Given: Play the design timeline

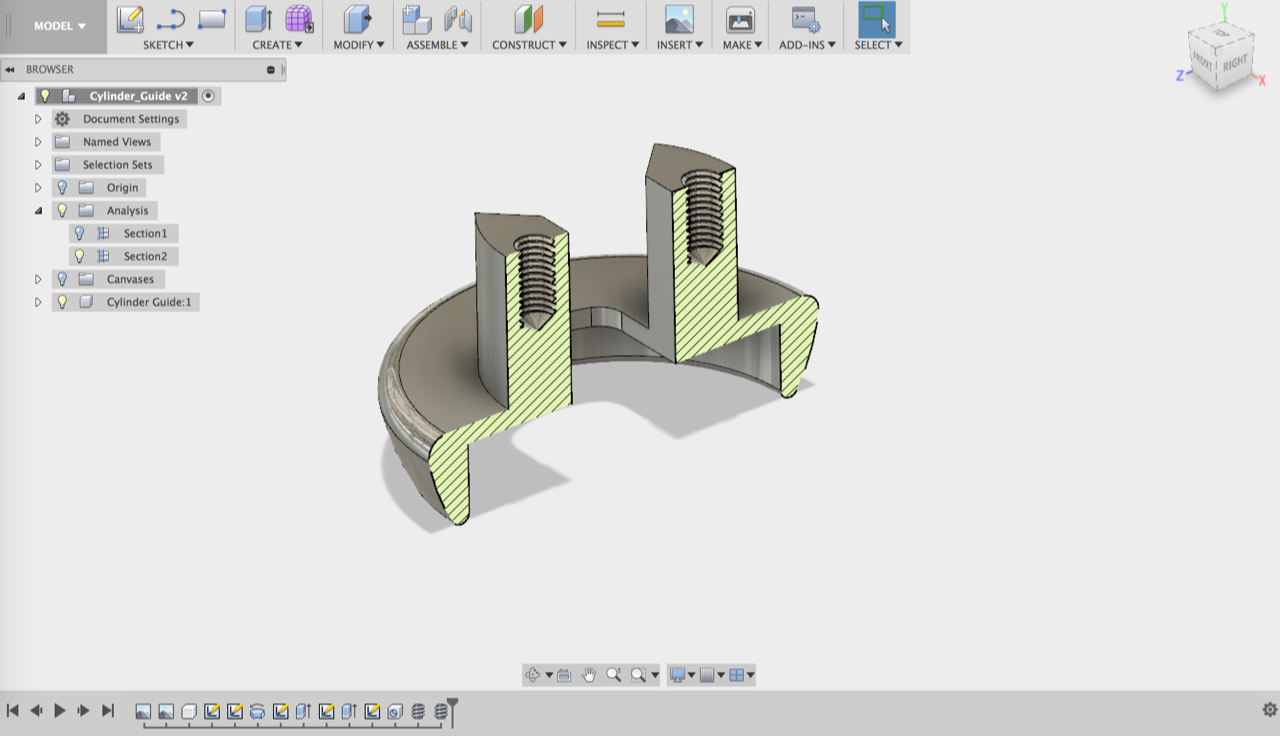Looking at the screenshot, I should [x=60, y=710].
